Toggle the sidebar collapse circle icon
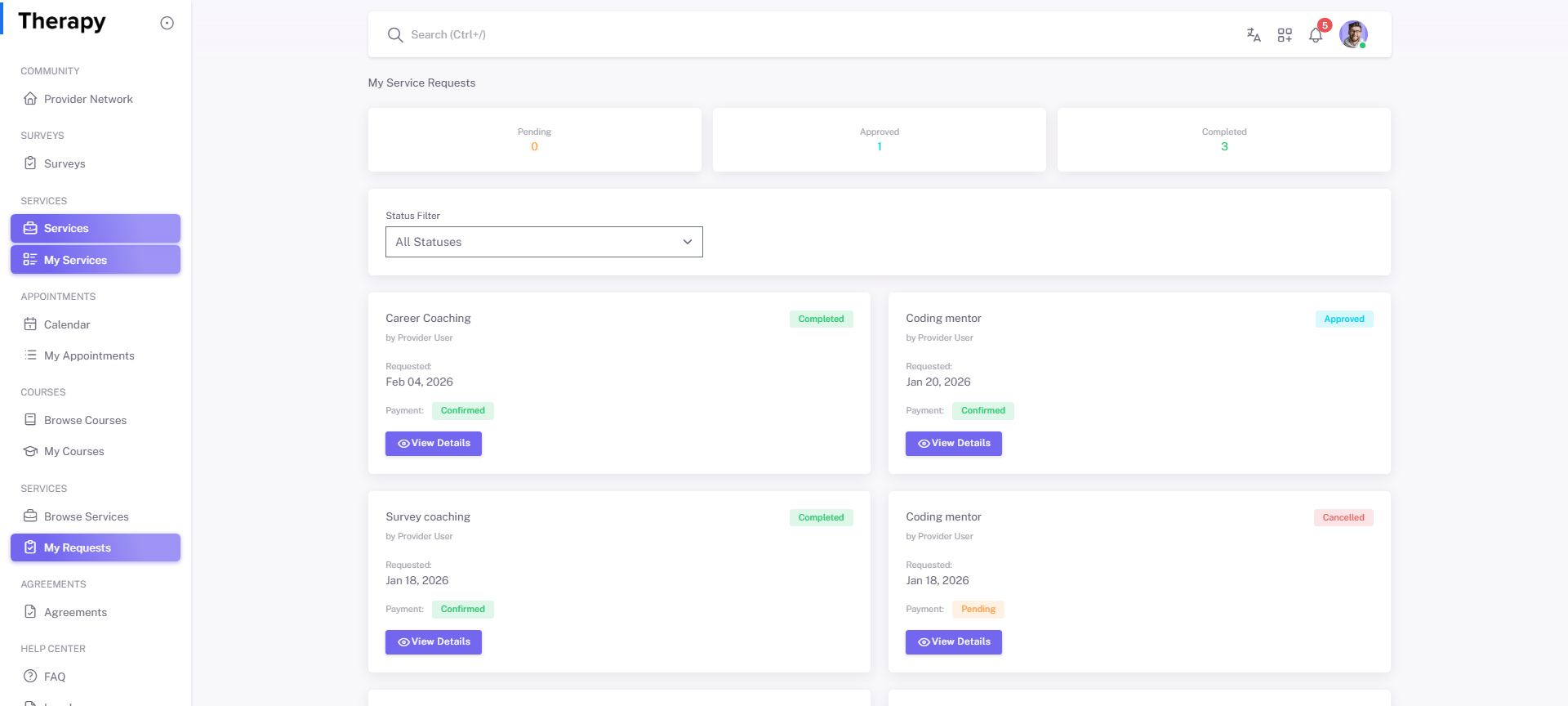 click(167, 23)
